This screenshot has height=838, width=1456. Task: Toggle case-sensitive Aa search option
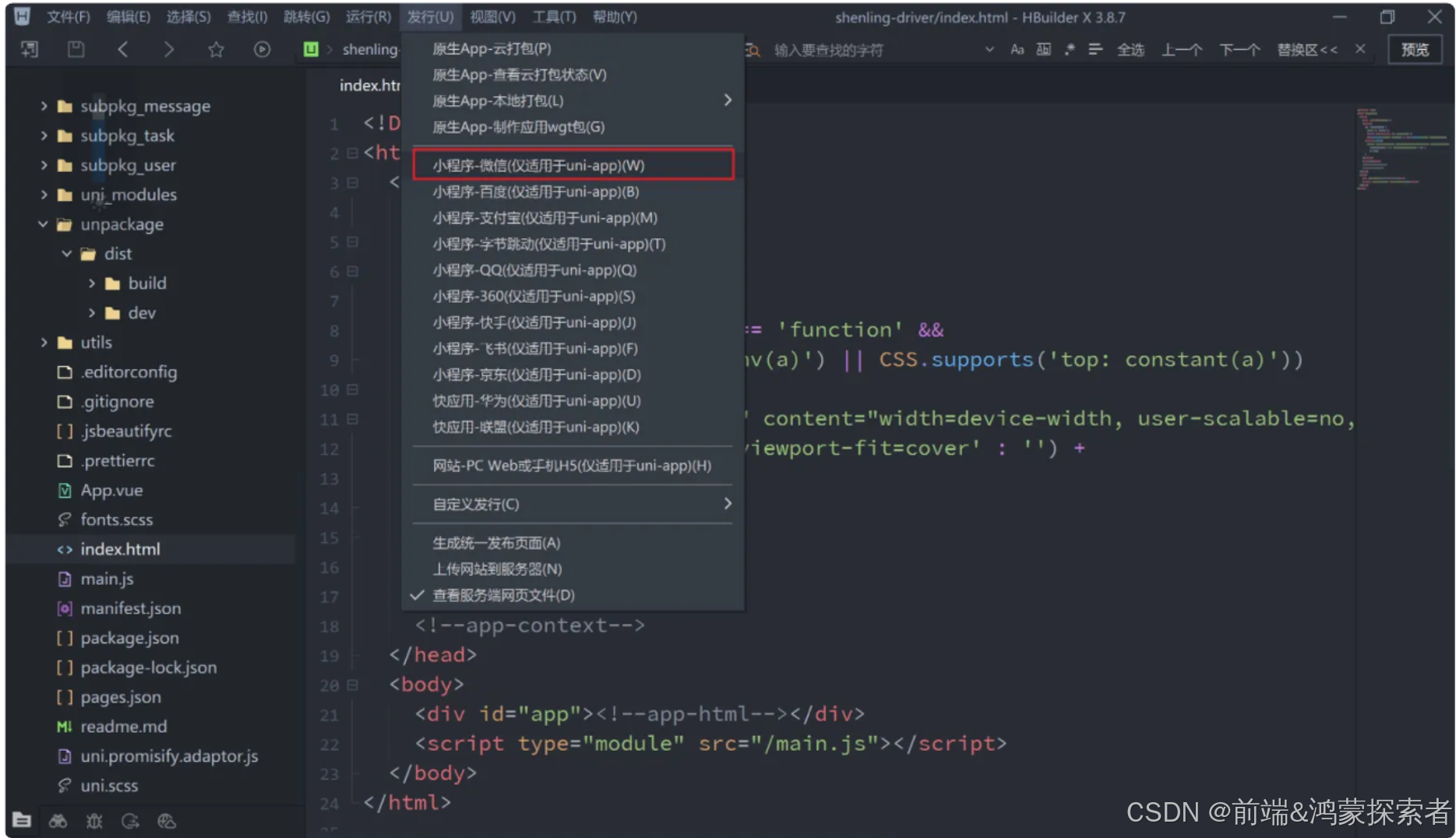[1017, 49]
